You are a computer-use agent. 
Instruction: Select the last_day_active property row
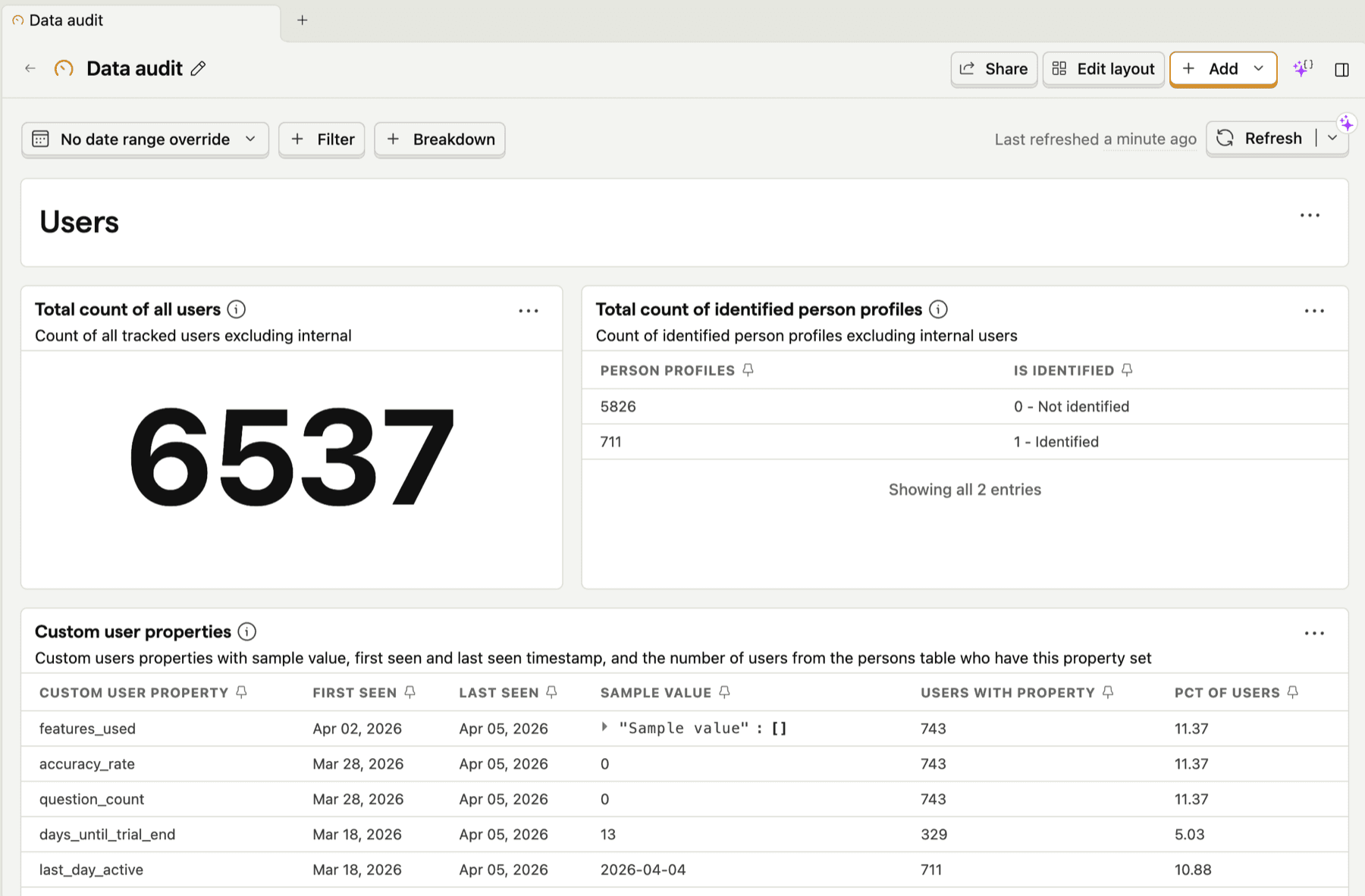685,869
